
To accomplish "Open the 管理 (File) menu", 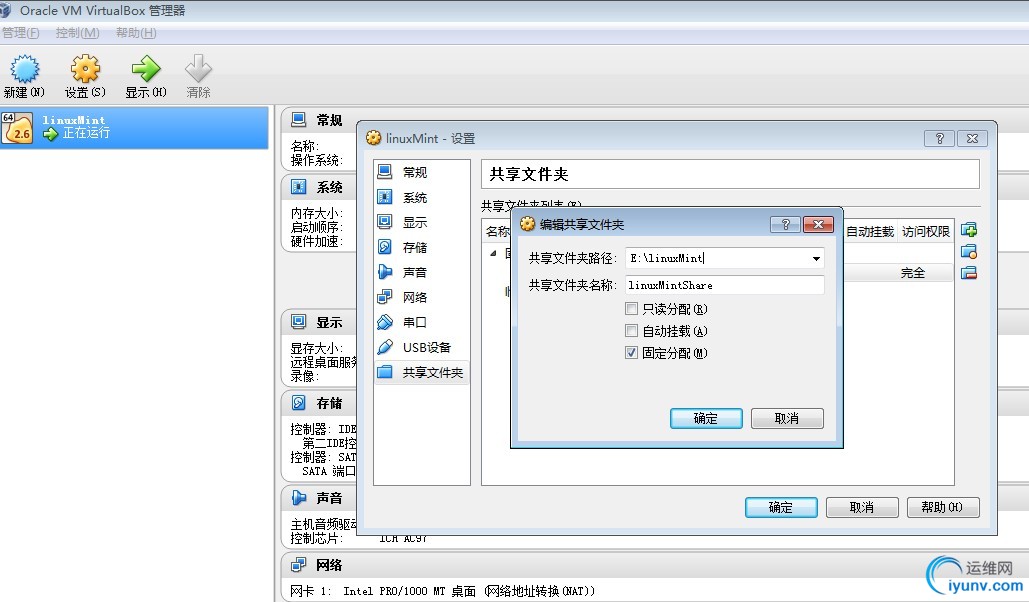I will pyautogui.click(x=20, y=33).
